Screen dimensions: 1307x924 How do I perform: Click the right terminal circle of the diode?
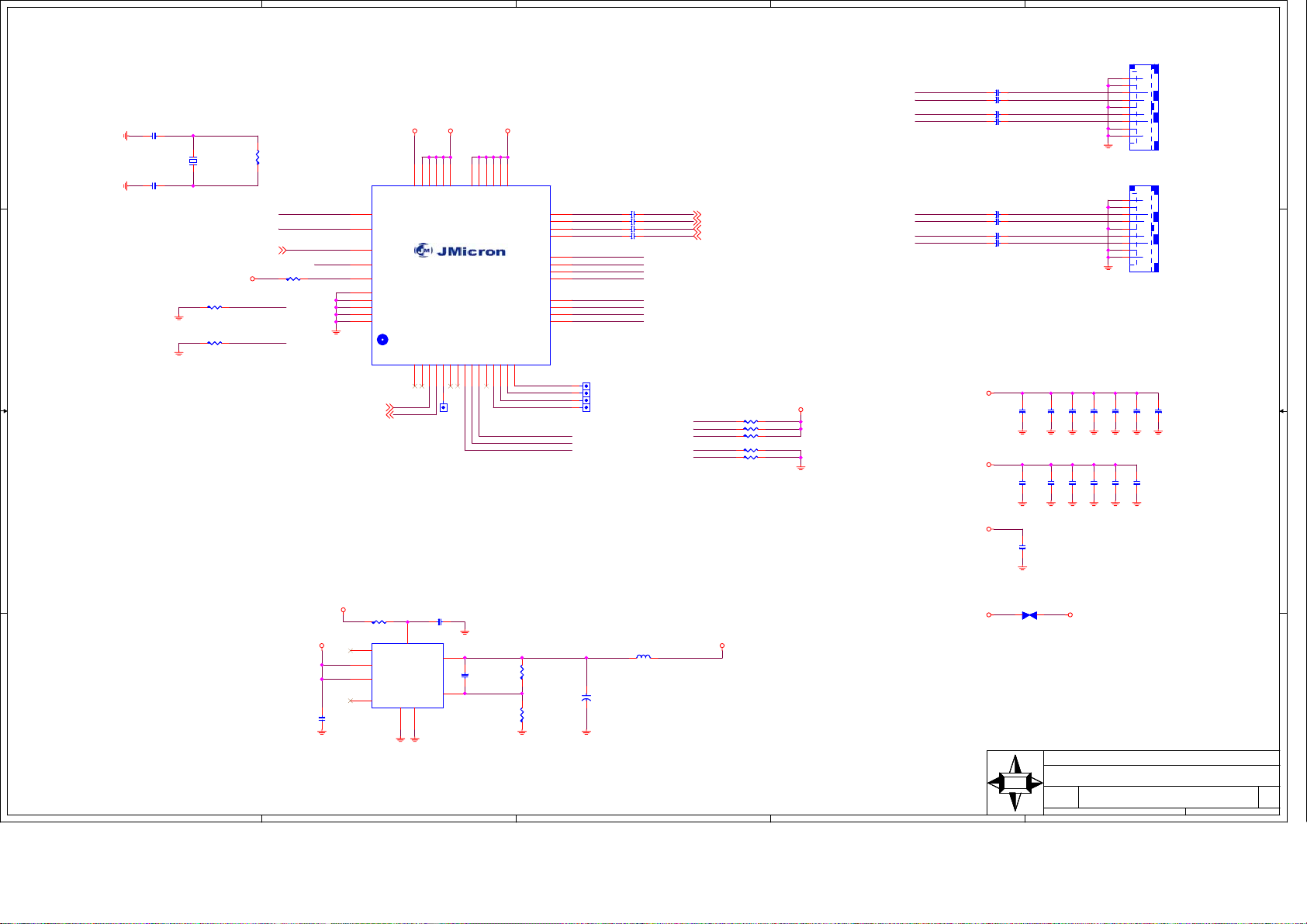click(1070, 615)
